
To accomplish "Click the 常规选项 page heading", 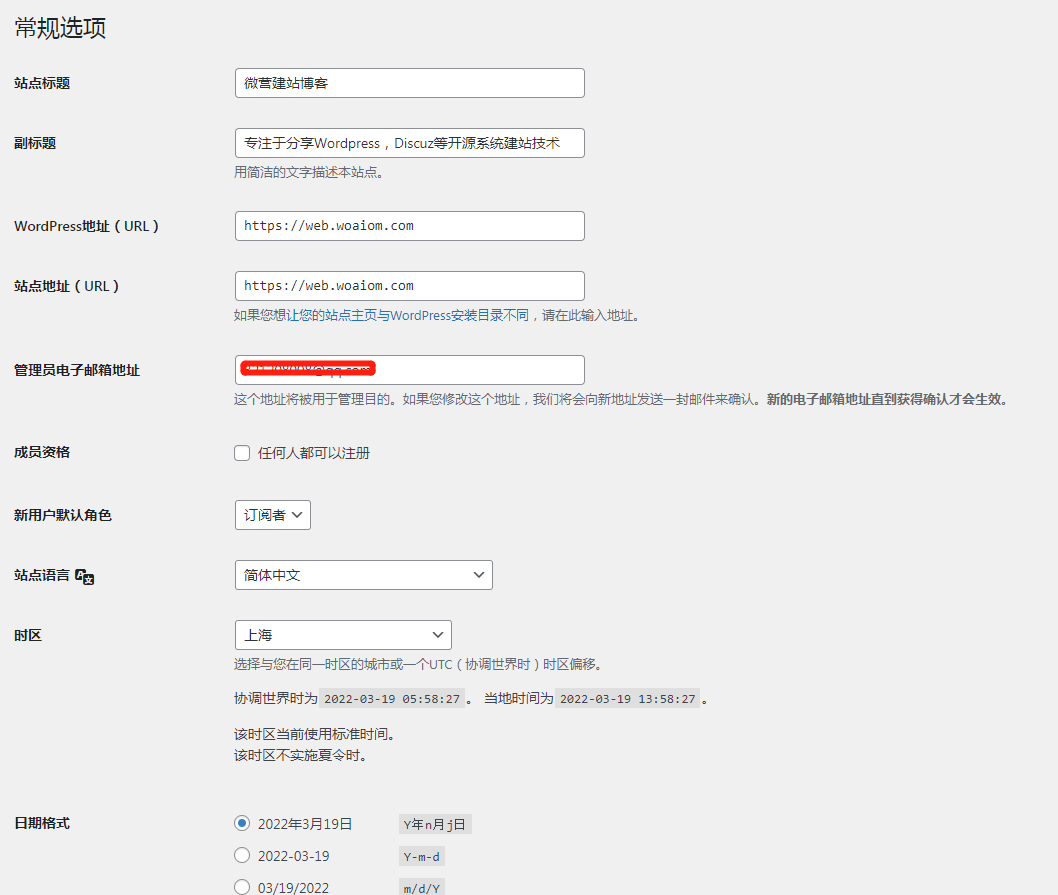I will (x=60, y=28).
